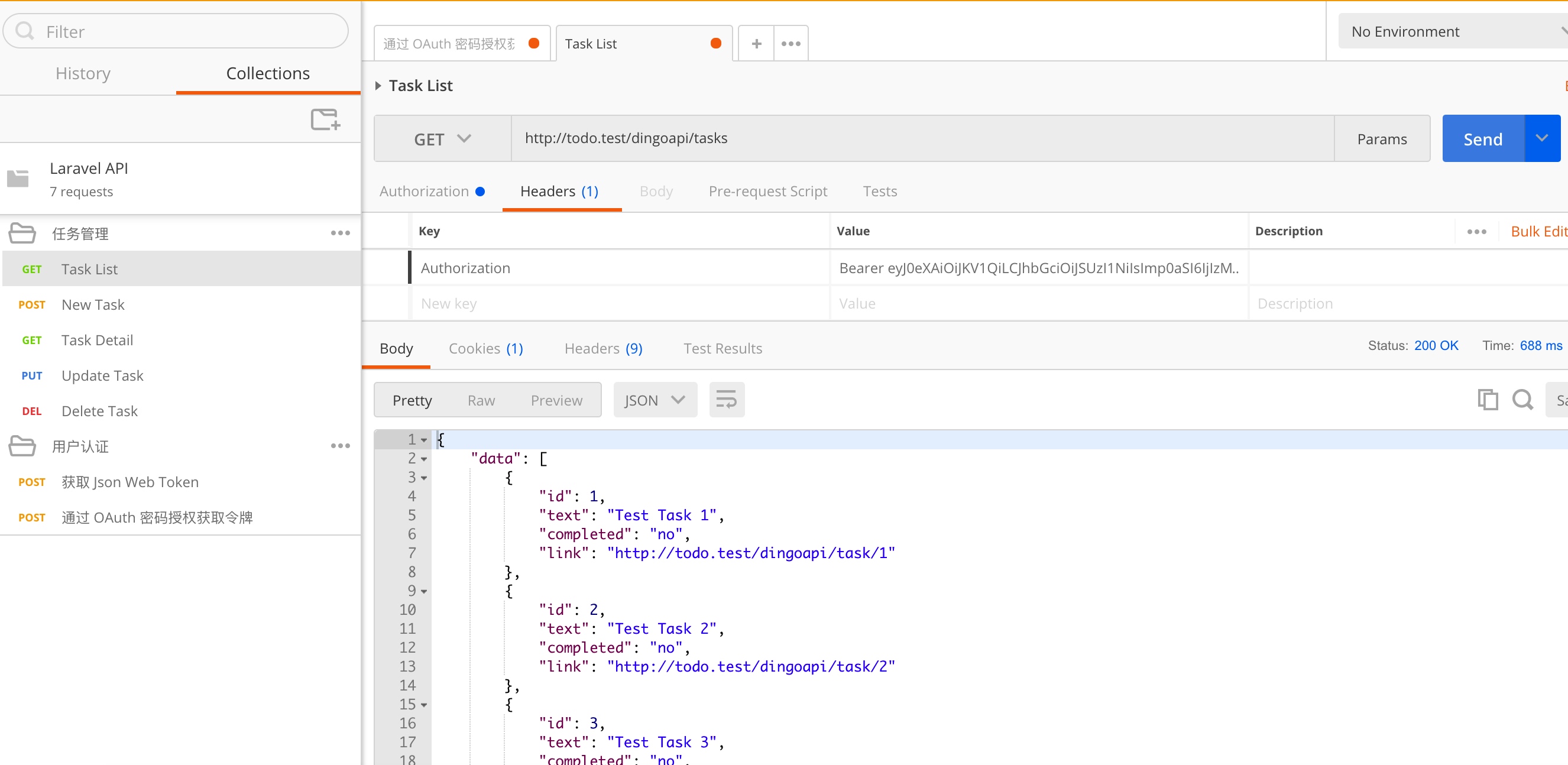Click the response Body tab

pos(396,348)
